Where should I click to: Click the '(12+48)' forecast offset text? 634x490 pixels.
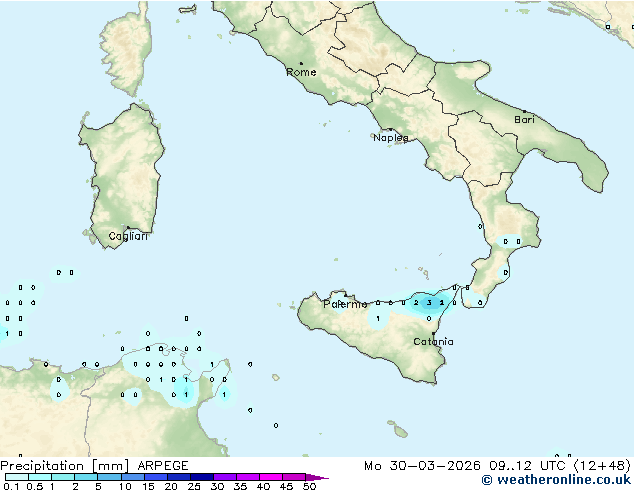tap(602, 466)
